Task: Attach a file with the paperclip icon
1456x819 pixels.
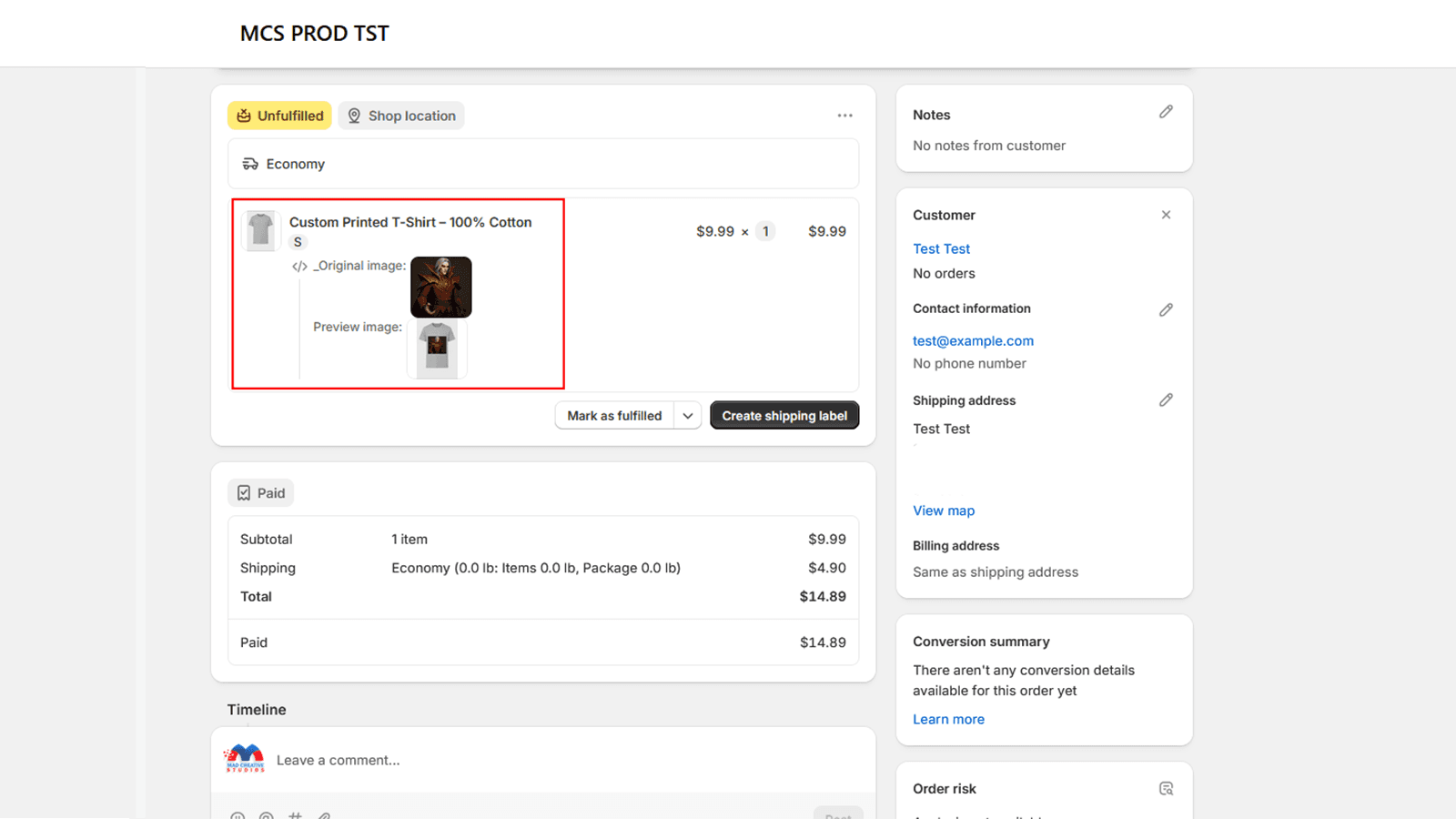Action: click(324, 815)
